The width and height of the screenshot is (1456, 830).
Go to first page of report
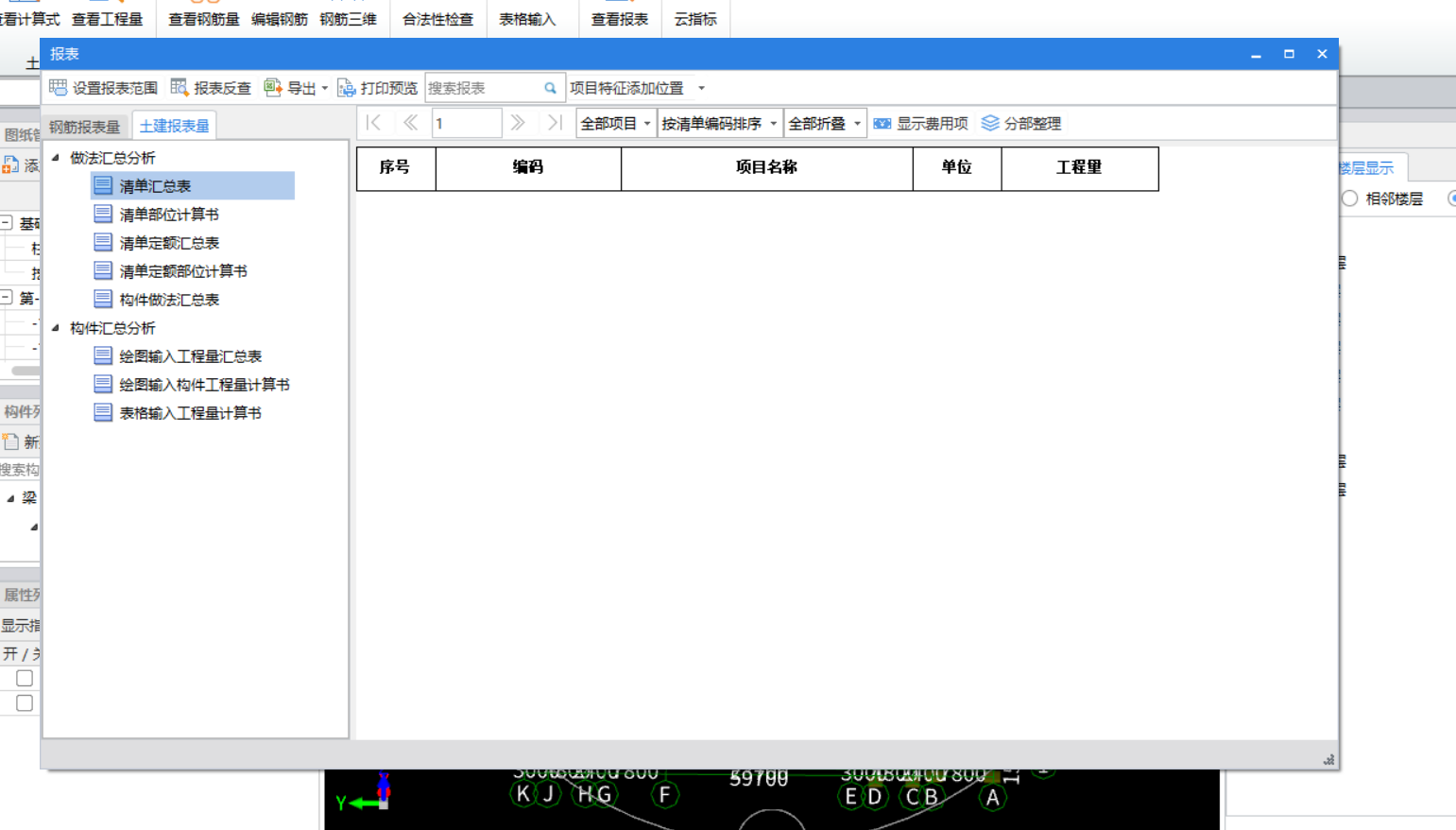(x=374, y=123)
